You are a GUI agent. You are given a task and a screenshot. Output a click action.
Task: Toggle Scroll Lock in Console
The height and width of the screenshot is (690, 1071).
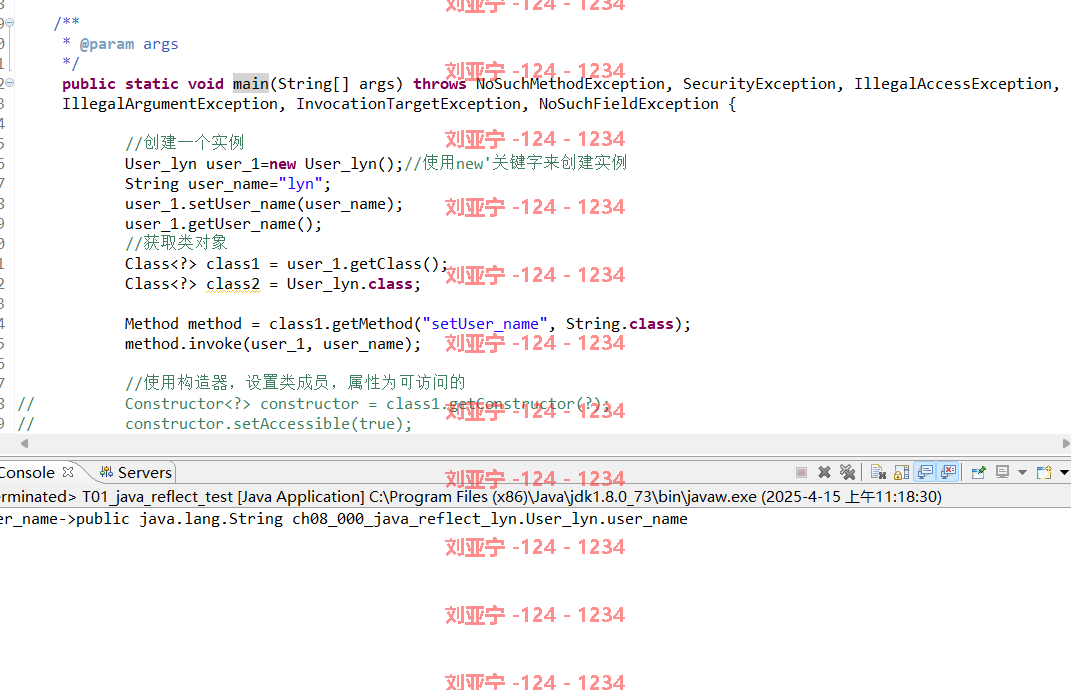(902, 472)
